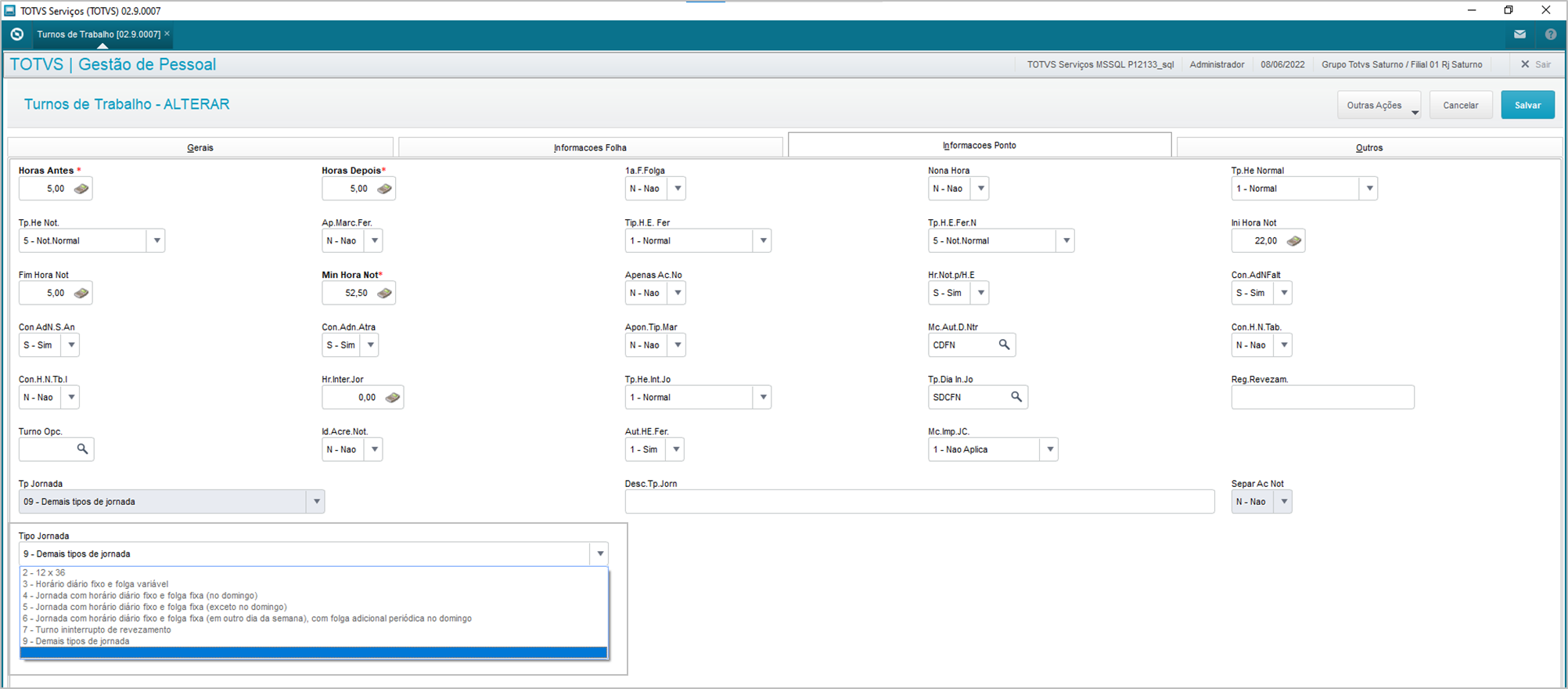The width and height of the screenshot is (1568, 689).
Task: Expand the Tp.He.Int.Jo dropdown
Action: click(763, 398)
